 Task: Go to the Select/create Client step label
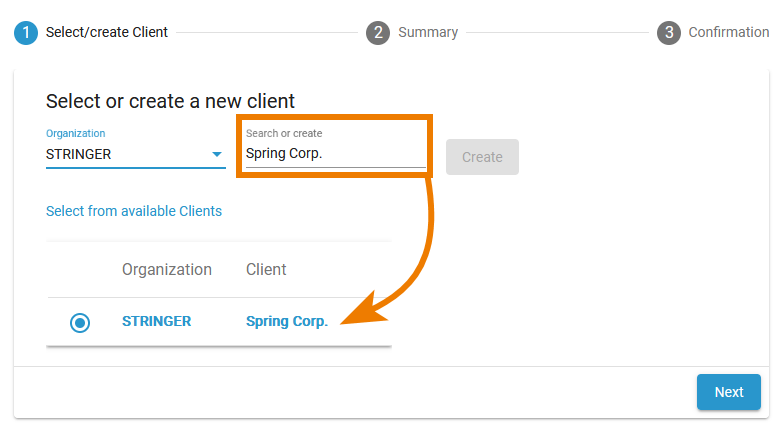107,32
